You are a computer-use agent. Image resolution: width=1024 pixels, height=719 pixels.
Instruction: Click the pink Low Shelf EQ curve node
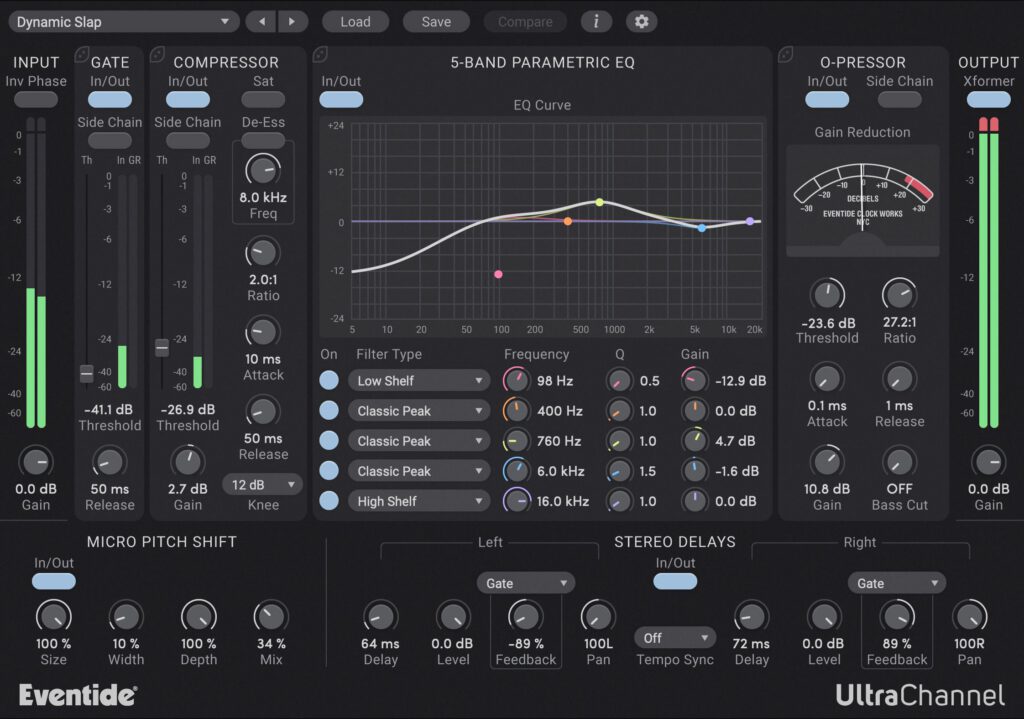point(498,274)
